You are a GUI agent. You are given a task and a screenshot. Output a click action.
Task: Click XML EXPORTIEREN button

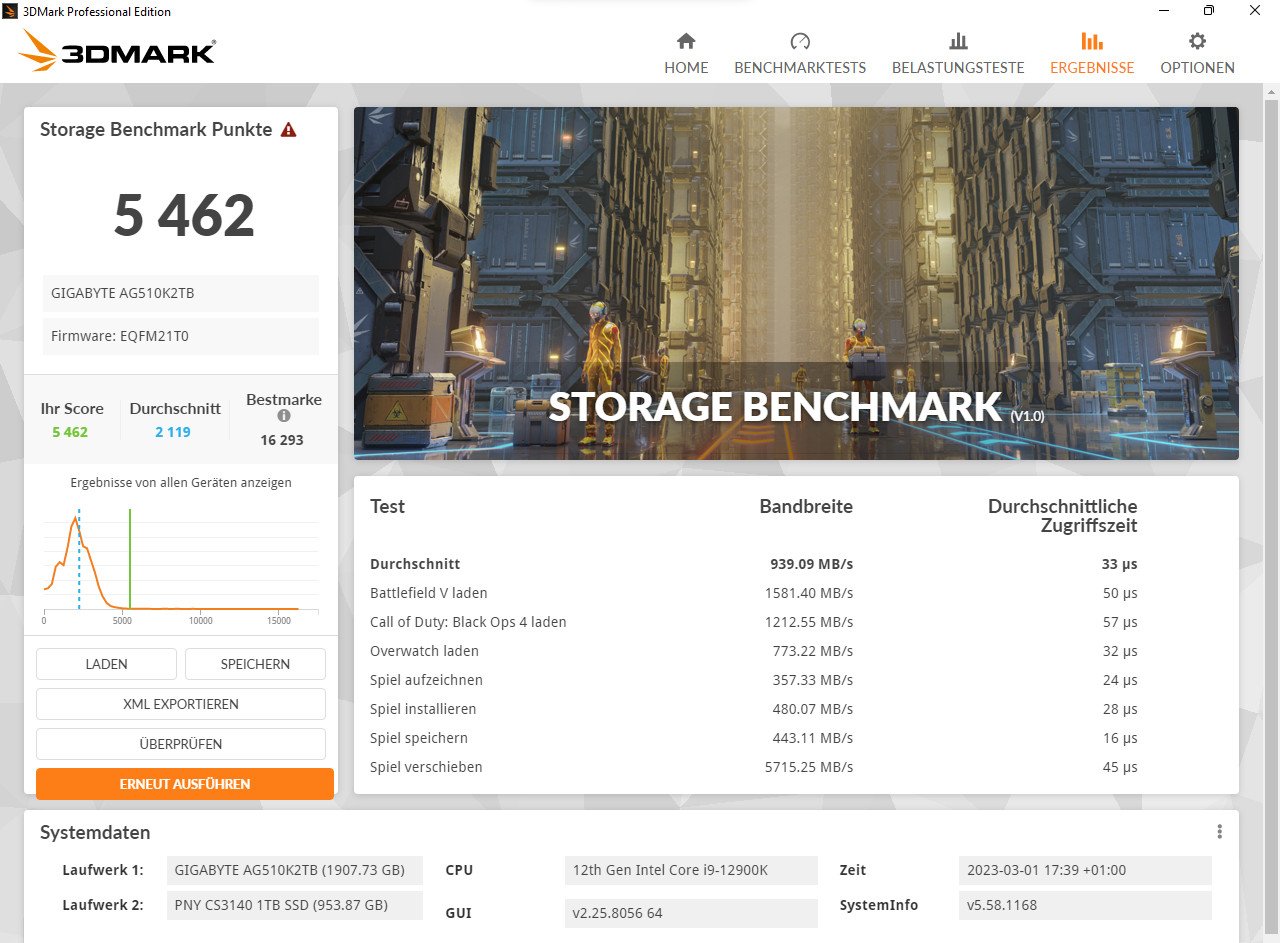[181, 704]
